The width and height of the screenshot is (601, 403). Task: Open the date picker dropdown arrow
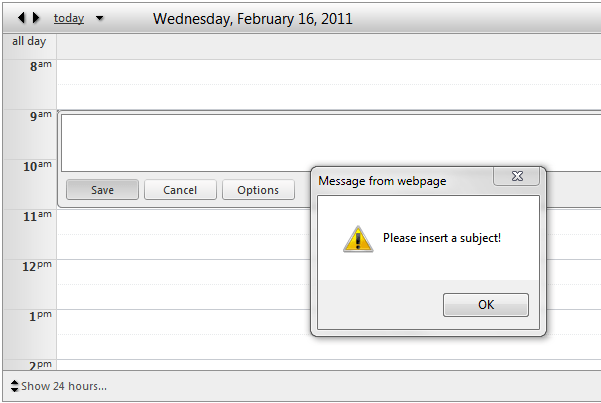point(100,18)
